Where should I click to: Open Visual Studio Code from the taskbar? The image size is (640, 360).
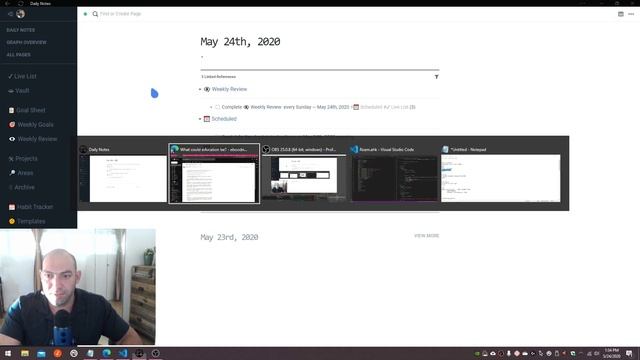click(x=123, y=353)
